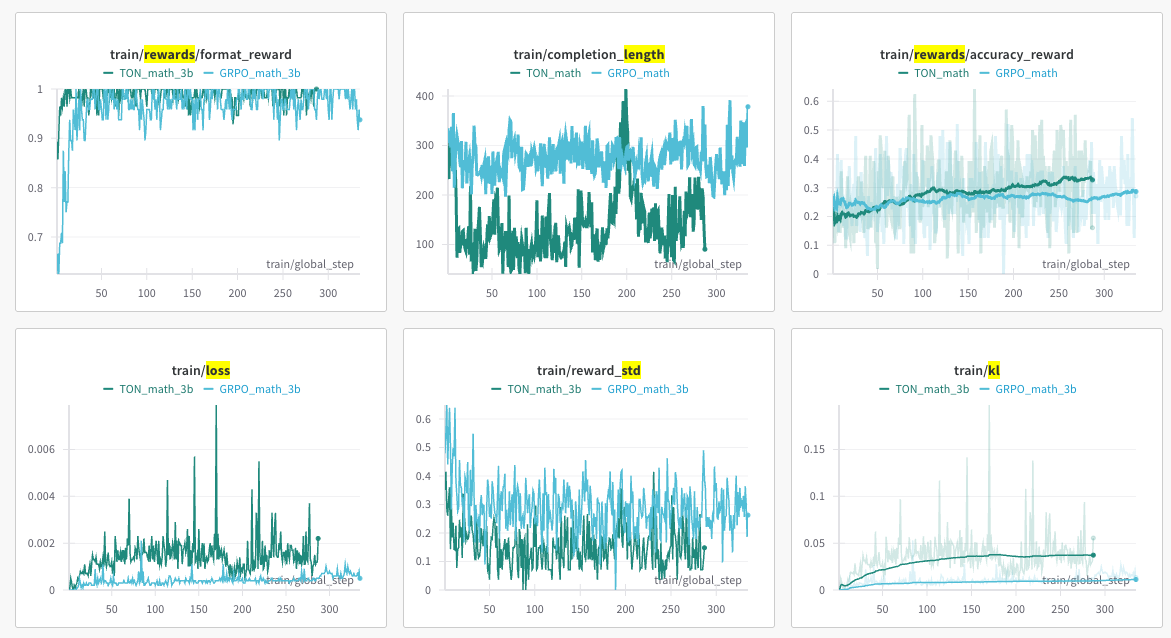Click TON_math_3b dark green swatch in loss legend
The width and height of the screenshot is (1171, 638).
(x=108, y=389)
